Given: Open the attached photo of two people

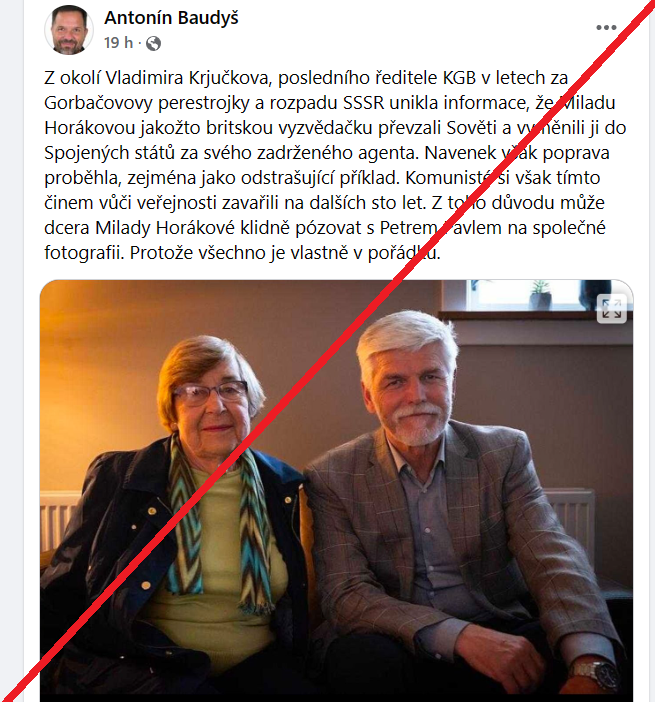Looking at the screenshot, I should [x=336, y=490].
